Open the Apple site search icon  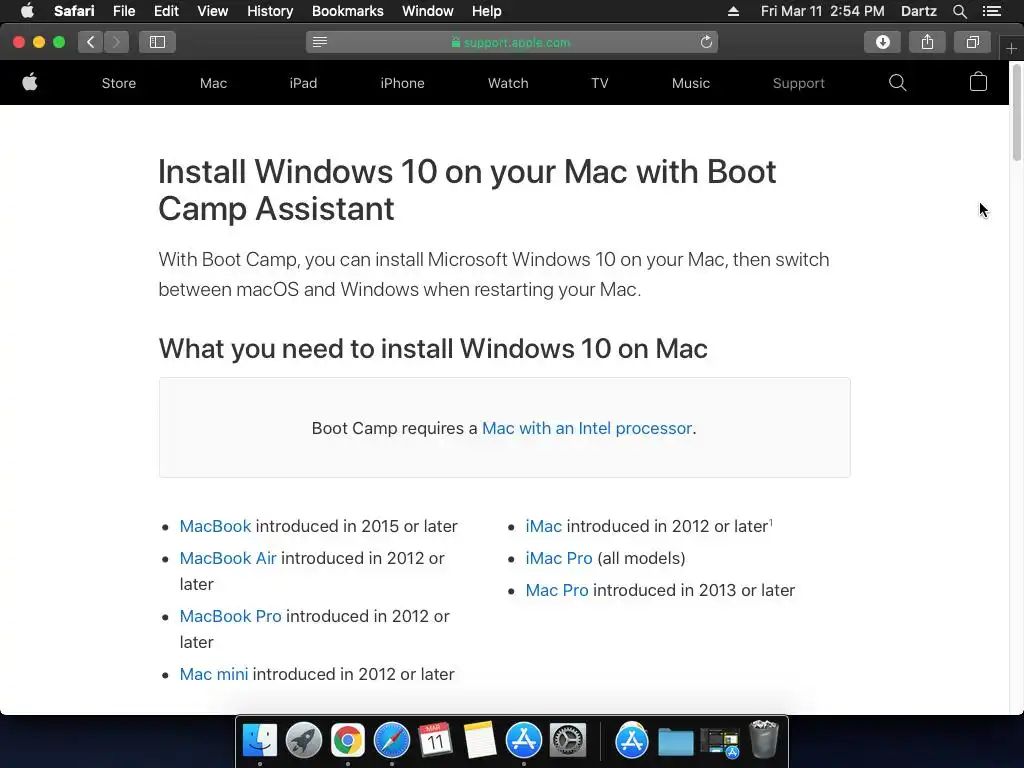(897, 82)
